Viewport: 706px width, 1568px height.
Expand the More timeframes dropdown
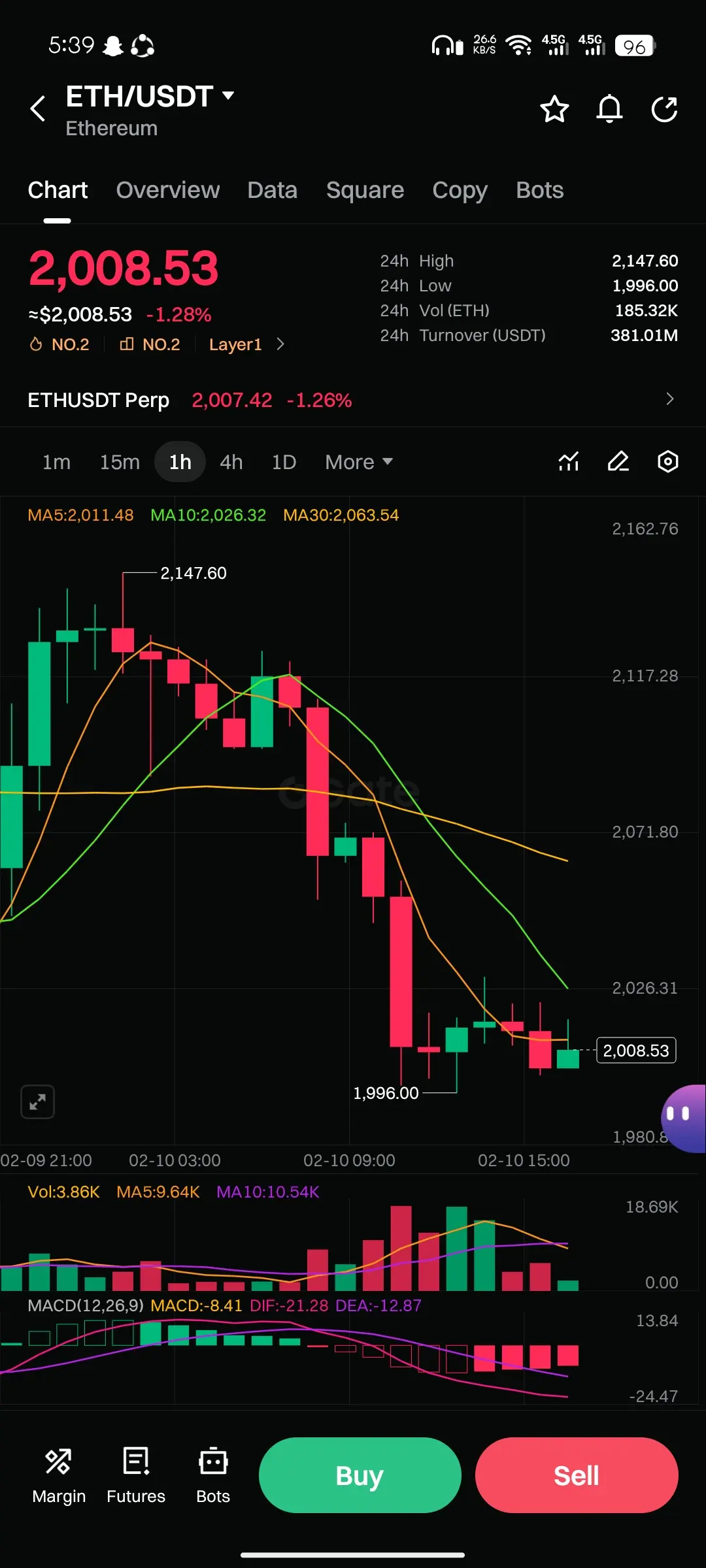[x=359, y=462]
